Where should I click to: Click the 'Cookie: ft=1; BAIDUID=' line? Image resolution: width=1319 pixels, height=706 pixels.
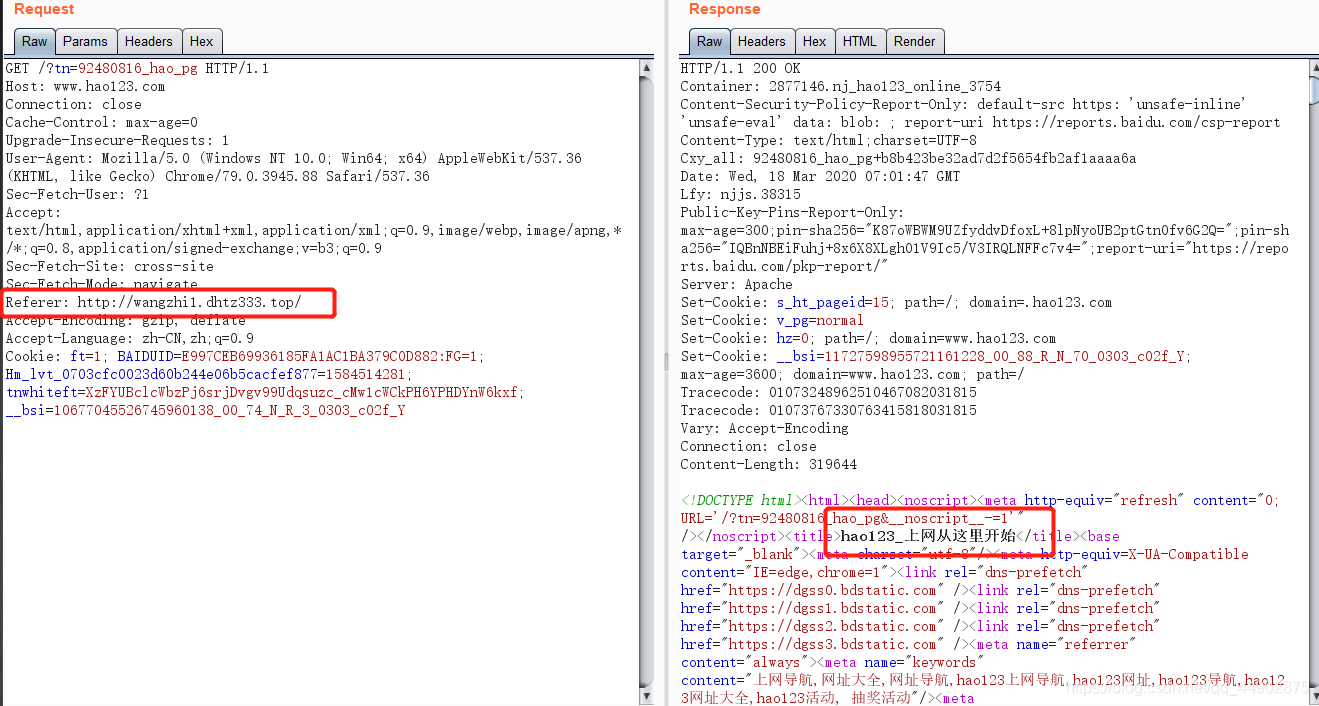tap(245, 356)
